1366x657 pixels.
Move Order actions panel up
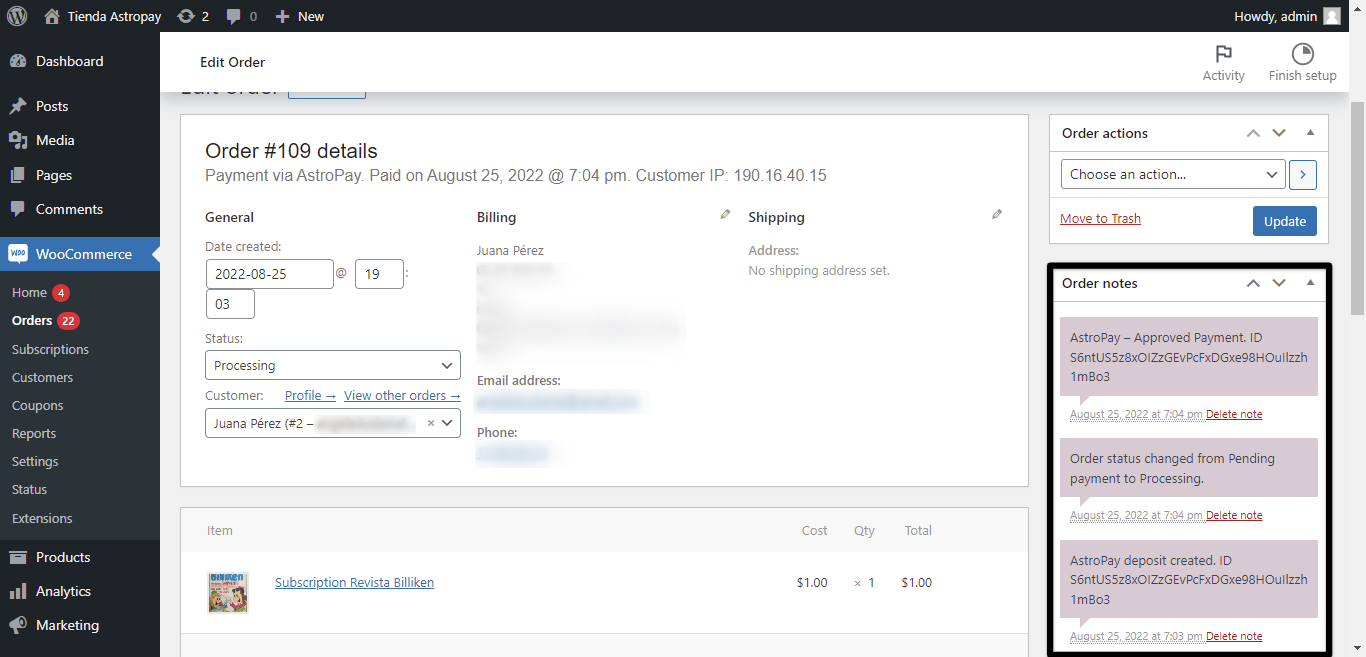point(1253,133)
